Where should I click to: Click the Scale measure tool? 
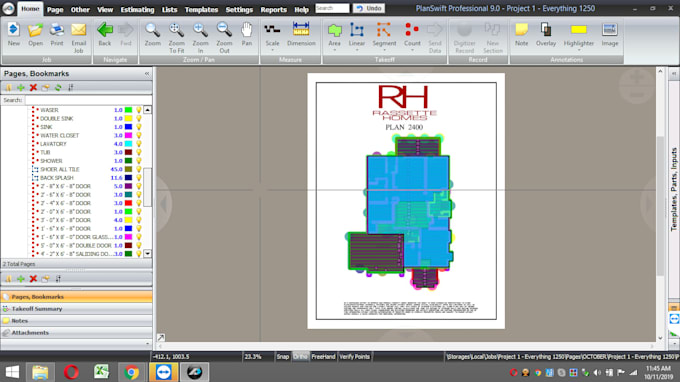(x=272, y=35)
